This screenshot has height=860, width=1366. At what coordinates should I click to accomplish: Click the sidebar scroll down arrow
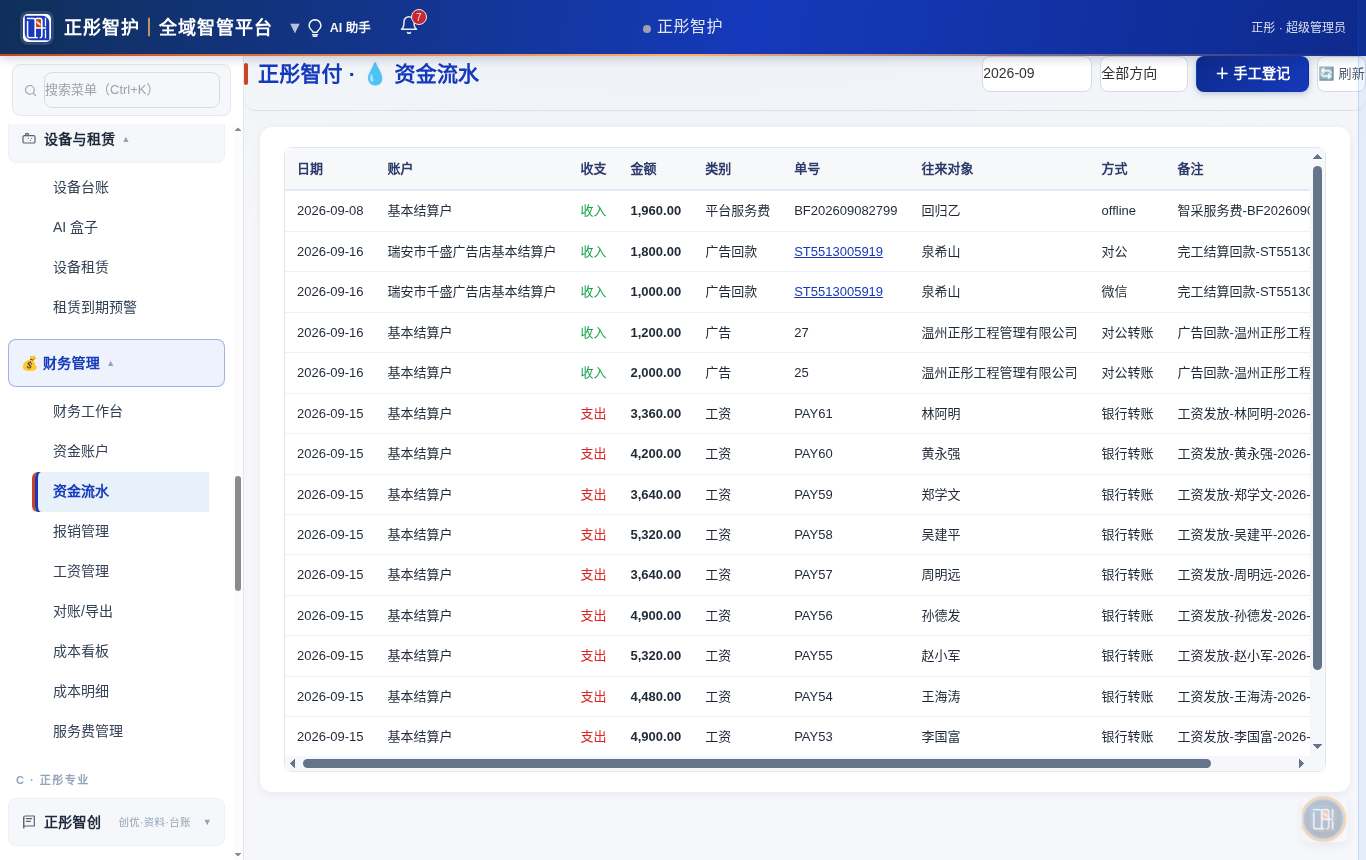click(x=238, y=853)
